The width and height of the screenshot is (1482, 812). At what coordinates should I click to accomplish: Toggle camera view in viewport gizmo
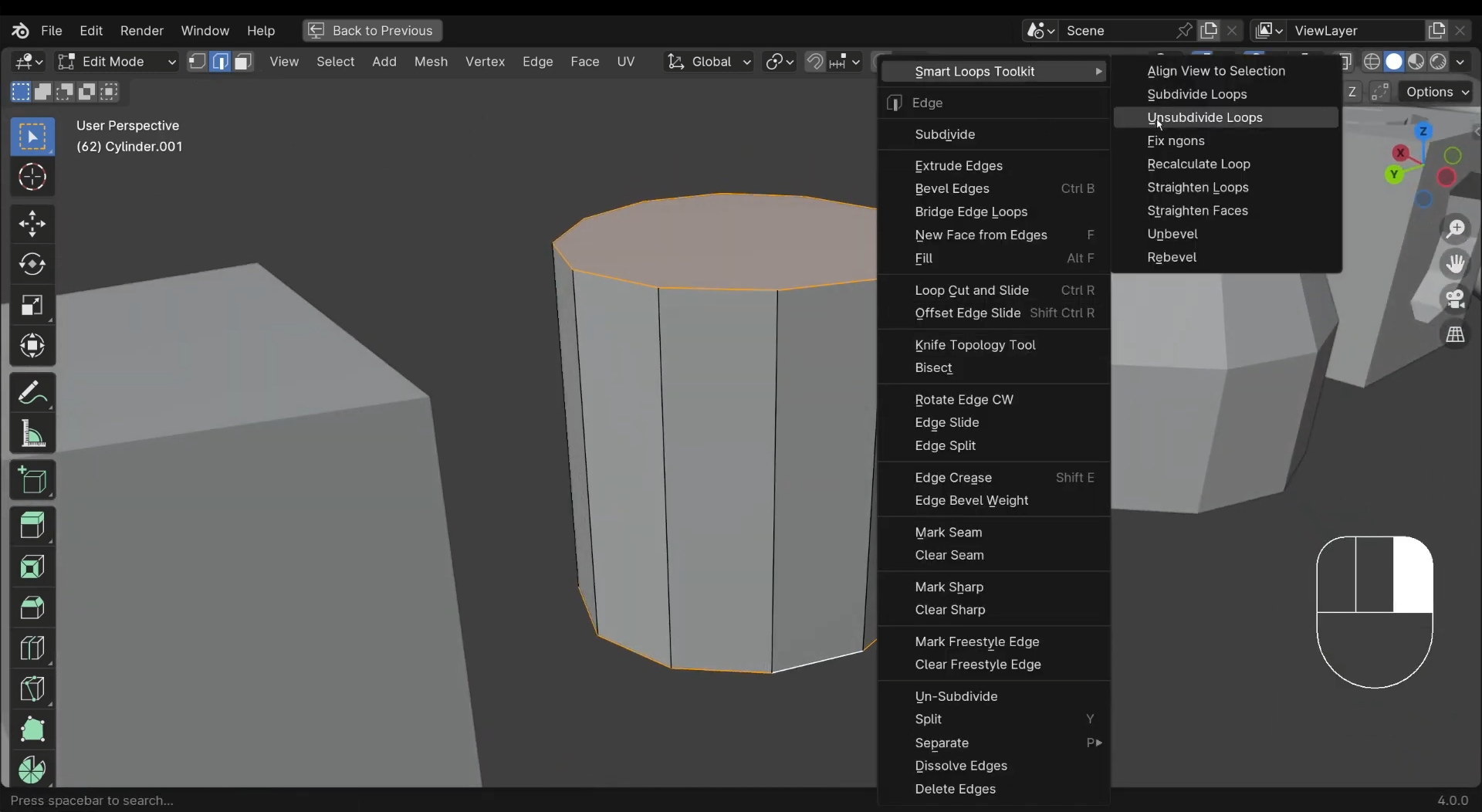pos(1456,299)
